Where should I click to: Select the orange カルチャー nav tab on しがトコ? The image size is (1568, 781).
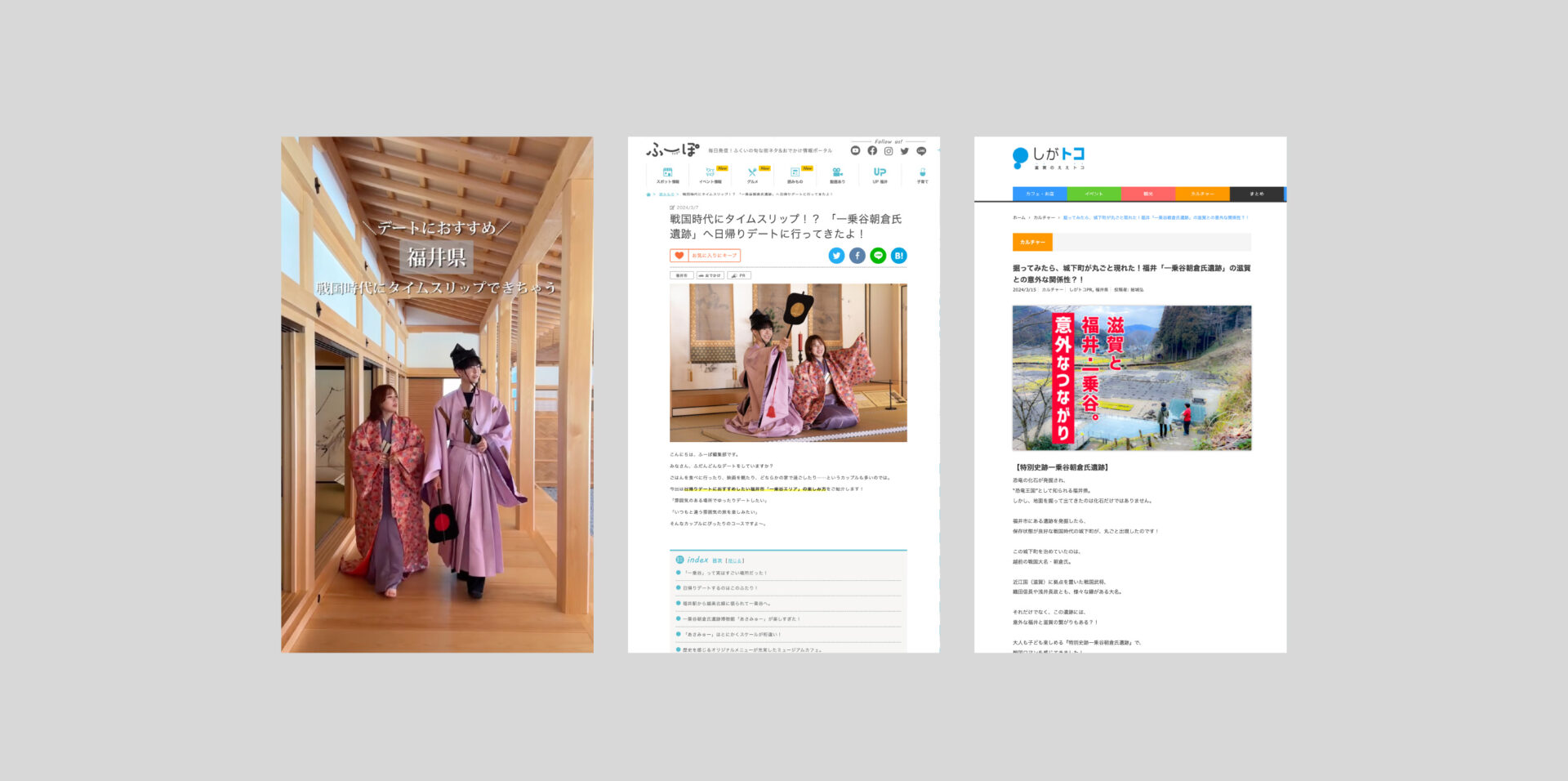point(1202,194)
